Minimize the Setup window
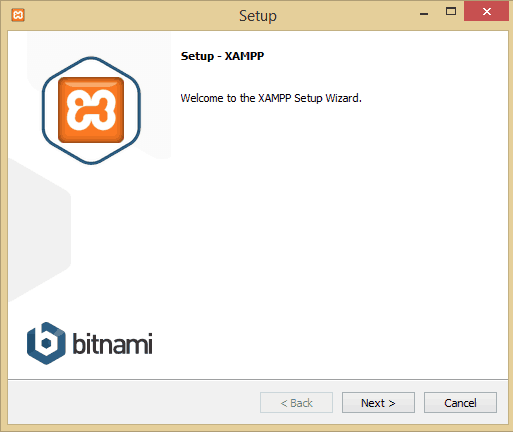 (x=424, y=13)
